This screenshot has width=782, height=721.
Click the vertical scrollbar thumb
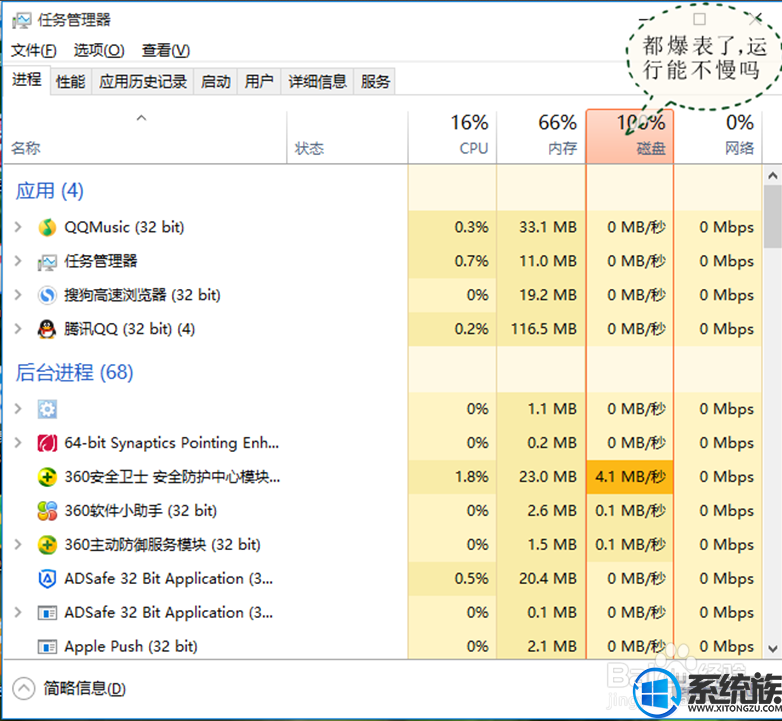[x=773, y=216]
